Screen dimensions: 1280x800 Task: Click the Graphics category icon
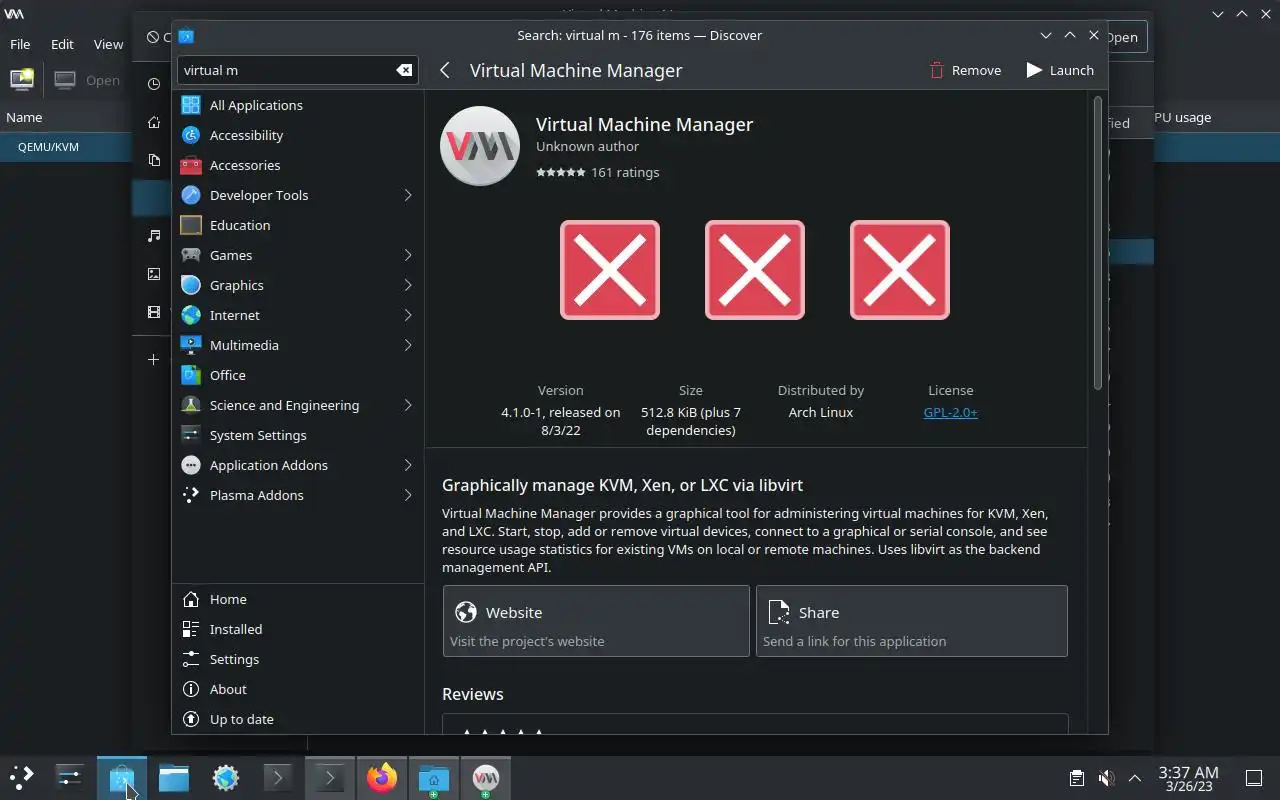tap(191, 285)
